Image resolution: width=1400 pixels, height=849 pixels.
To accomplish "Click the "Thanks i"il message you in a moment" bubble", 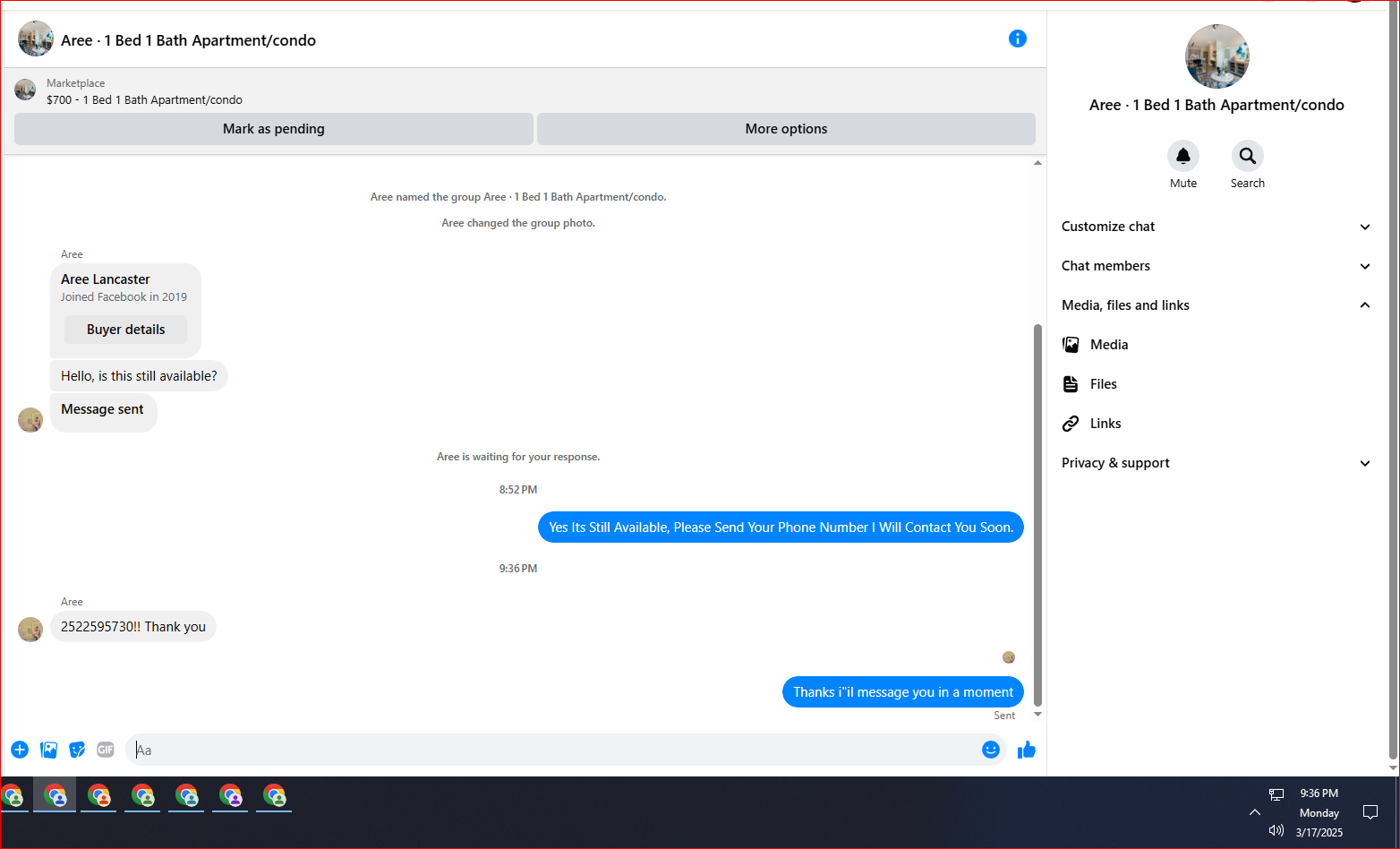I will coord(903,692).
